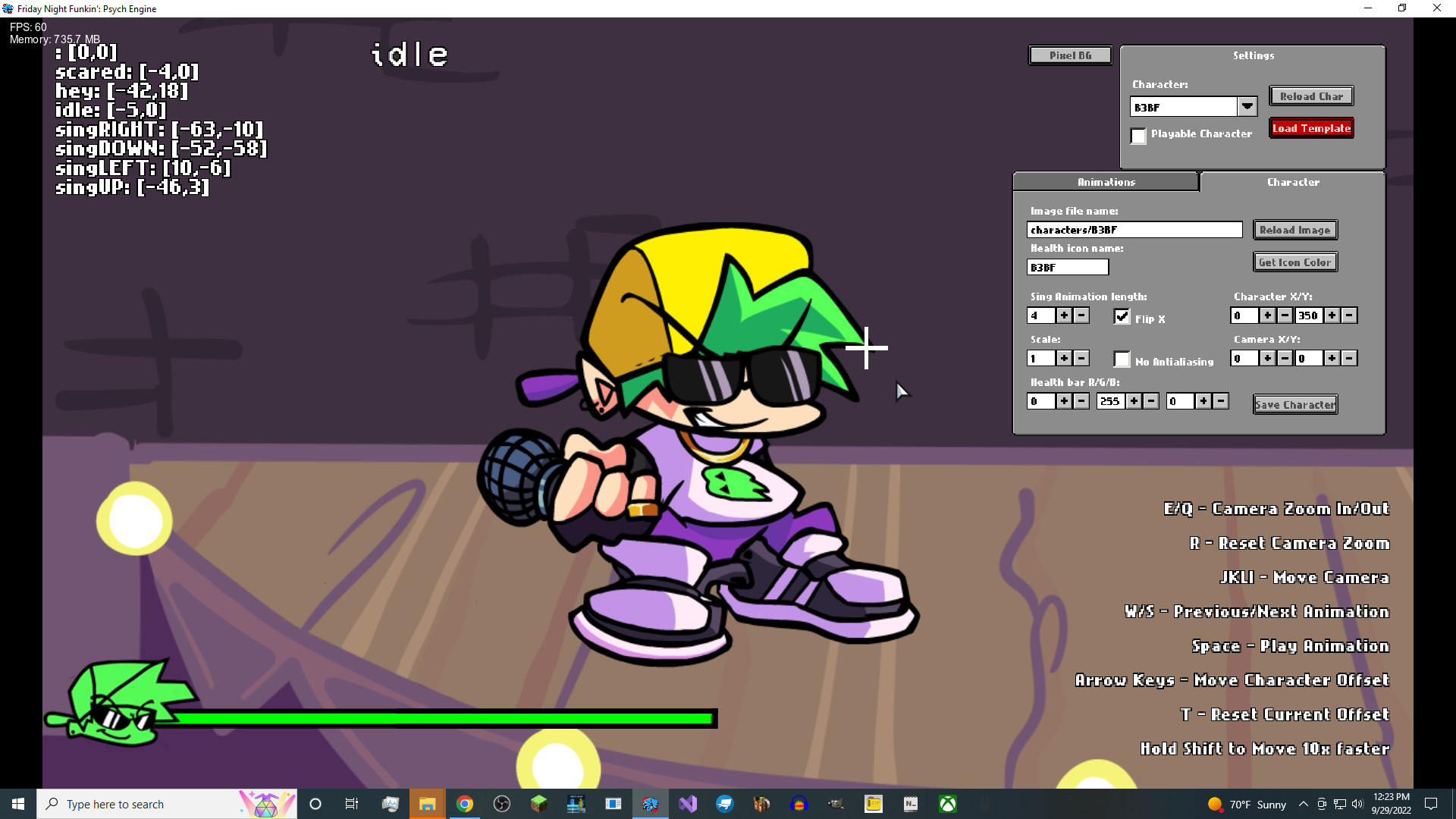This screenshot has width=1456, height=819.
Task: Open the Character selection dropdown
Action: click(x=1247, y=106)
